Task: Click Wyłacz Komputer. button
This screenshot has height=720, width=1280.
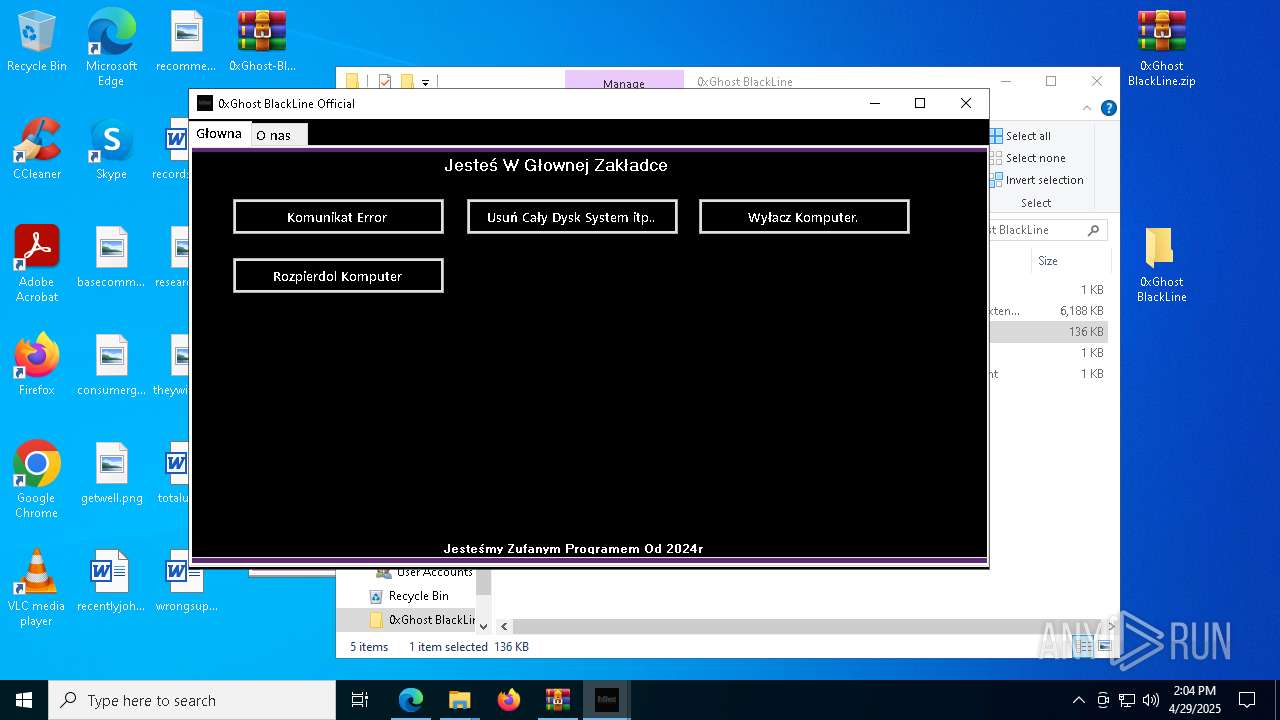Action: [804, 217]
